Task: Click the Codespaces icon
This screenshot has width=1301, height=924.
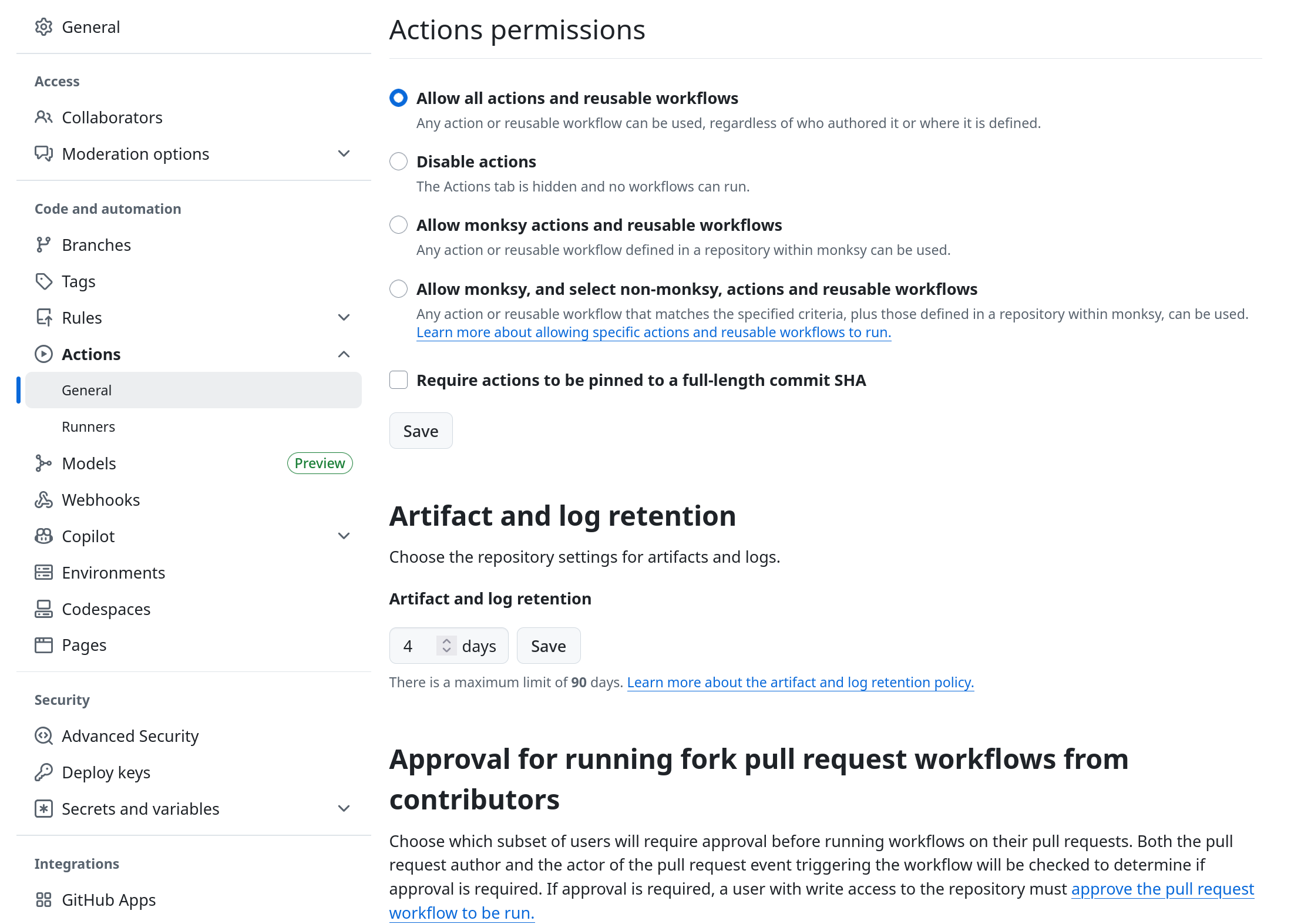Action: point(44,609)
